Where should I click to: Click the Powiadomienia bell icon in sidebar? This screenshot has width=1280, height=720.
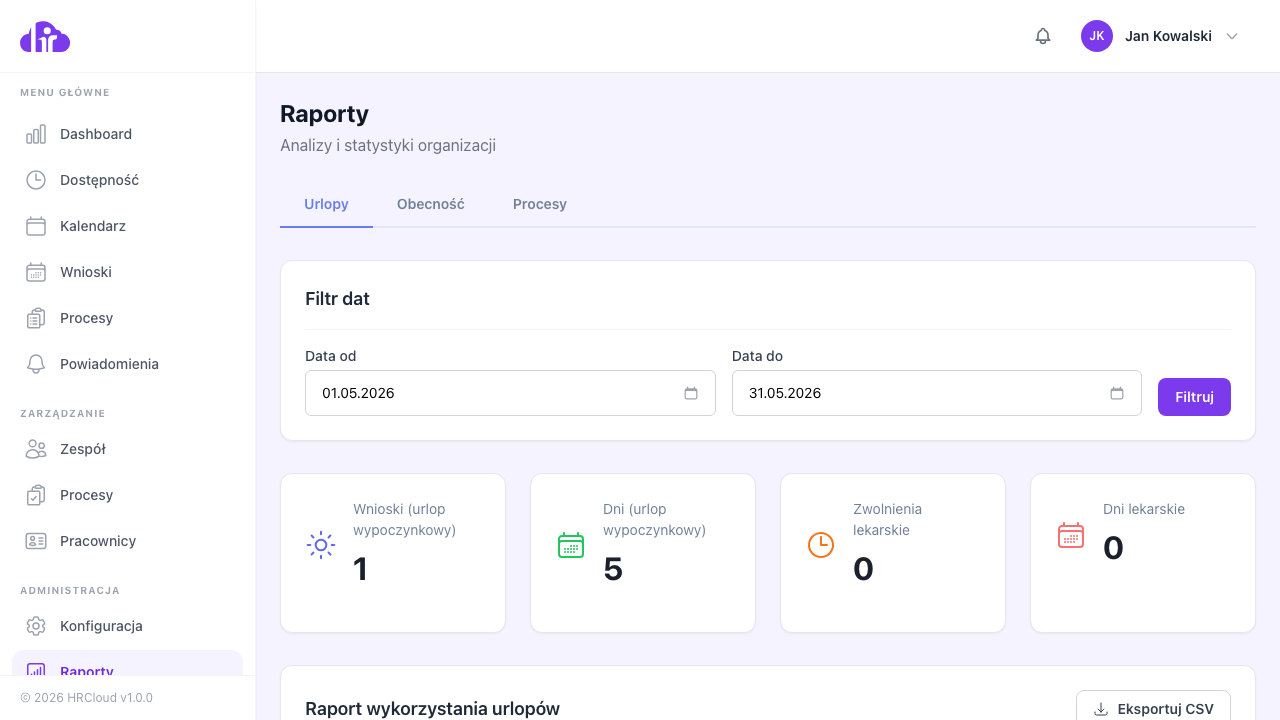pos(36,364)
